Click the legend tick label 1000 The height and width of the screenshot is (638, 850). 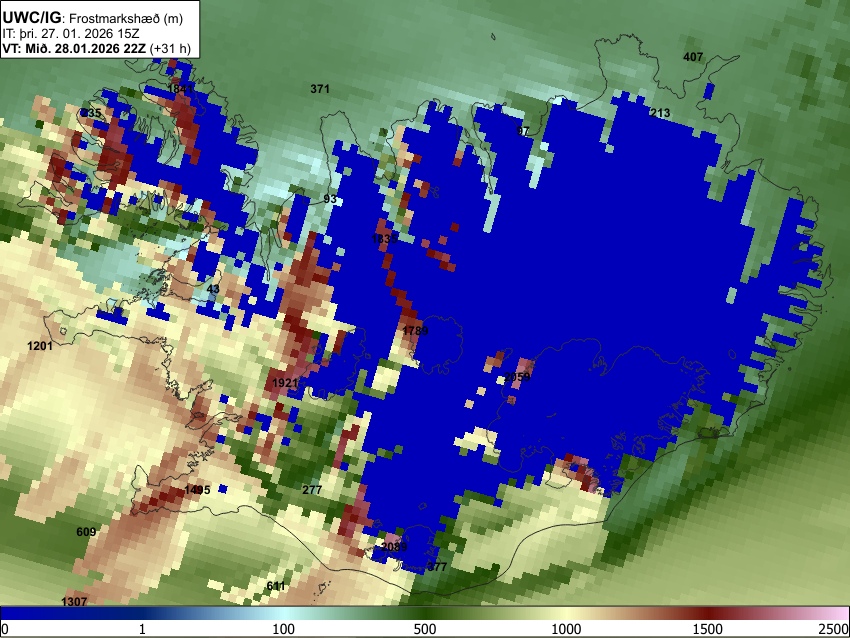point(566,629)
